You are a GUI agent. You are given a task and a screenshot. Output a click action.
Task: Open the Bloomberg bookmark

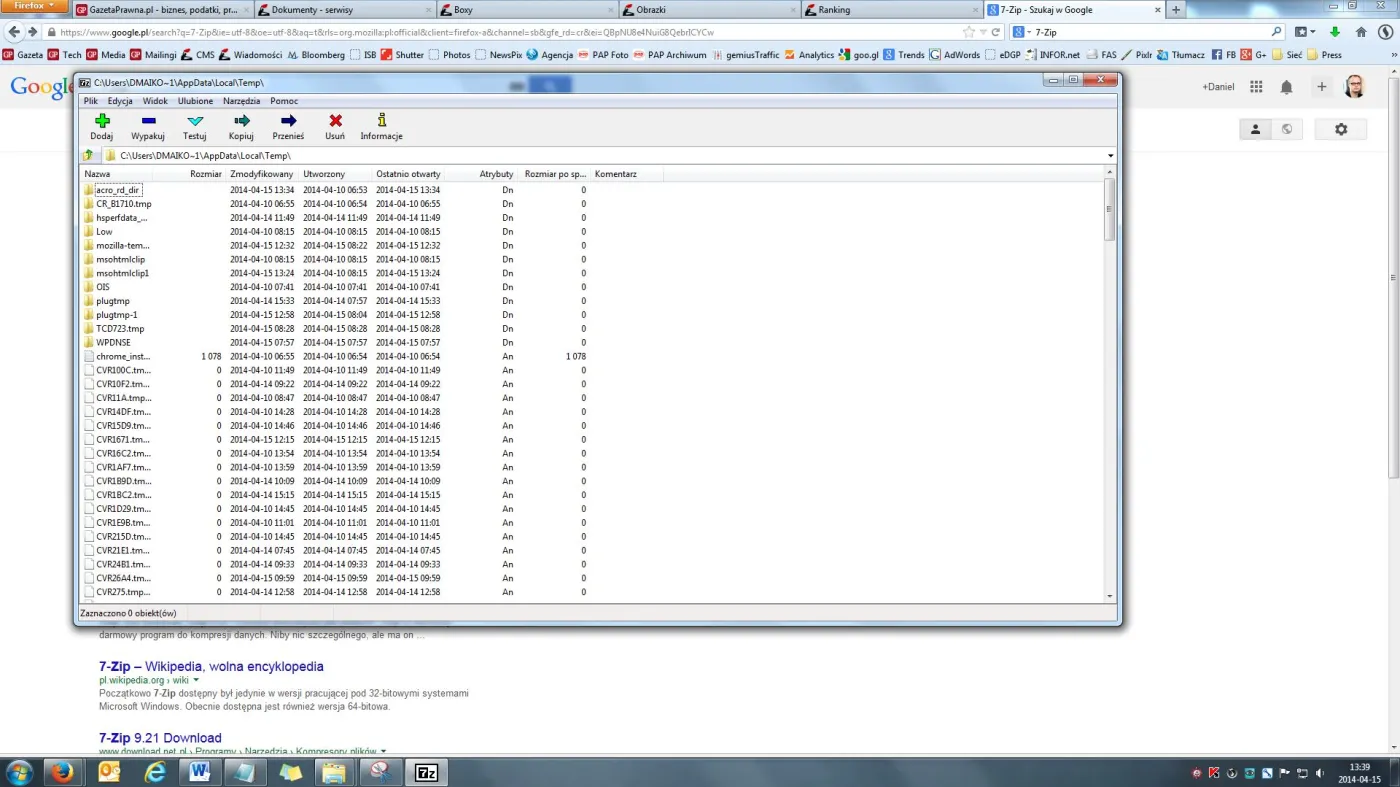[316, 55]
